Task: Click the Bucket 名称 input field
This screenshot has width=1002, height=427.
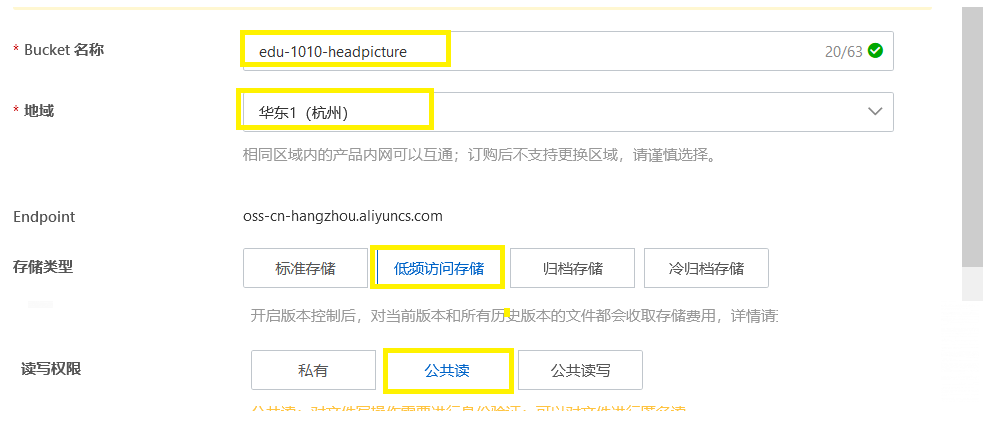Action: 567,51
